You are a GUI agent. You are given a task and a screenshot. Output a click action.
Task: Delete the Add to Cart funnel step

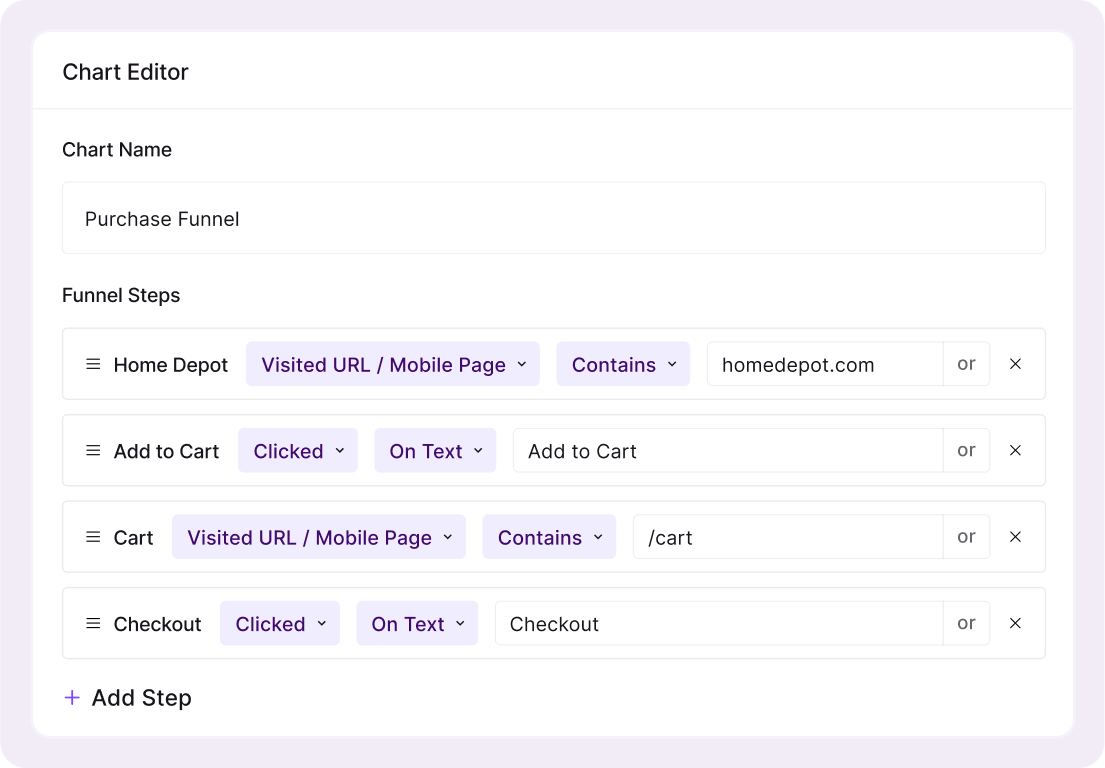[x=1015, y=451]
